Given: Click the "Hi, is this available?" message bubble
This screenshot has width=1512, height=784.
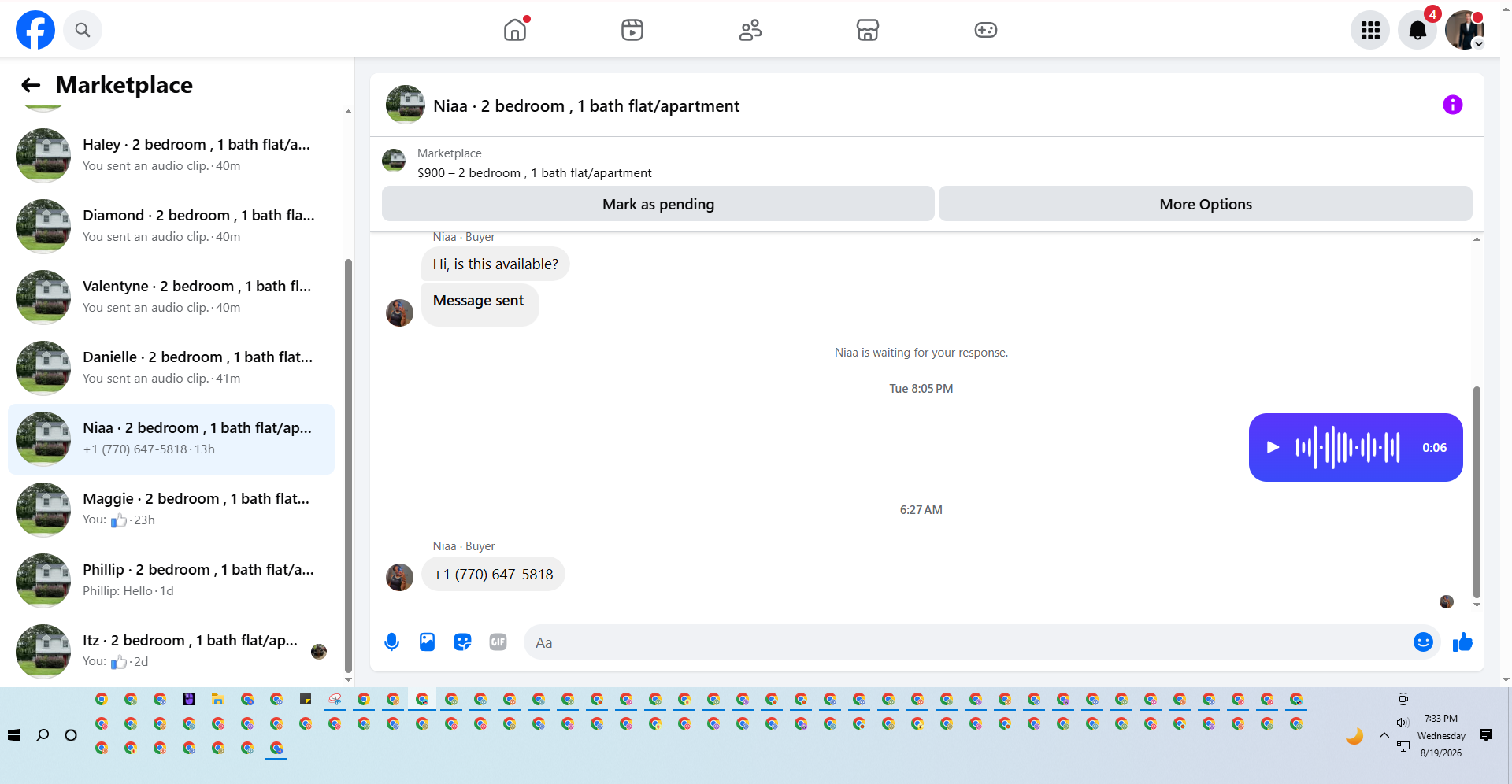Looking at the screenshot, I should click(495, 264).
